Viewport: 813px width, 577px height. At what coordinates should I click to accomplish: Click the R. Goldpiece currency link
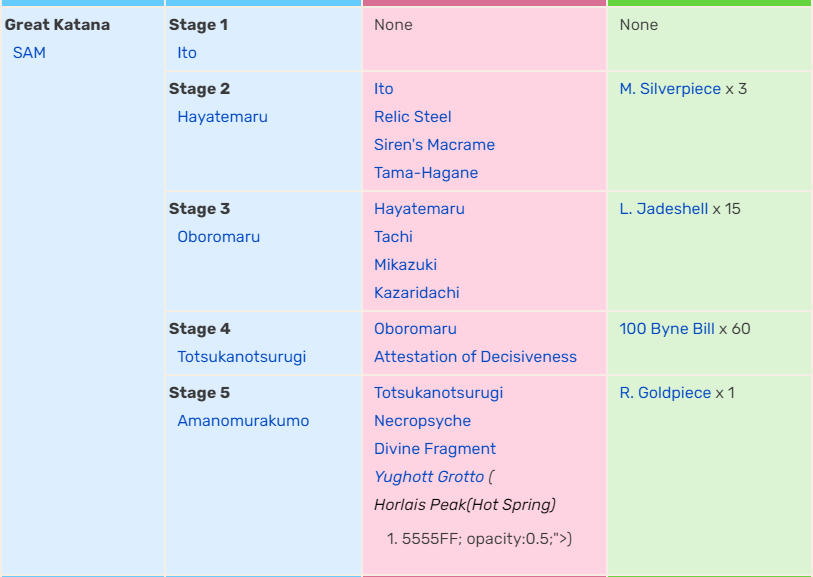tap(665, 393)
